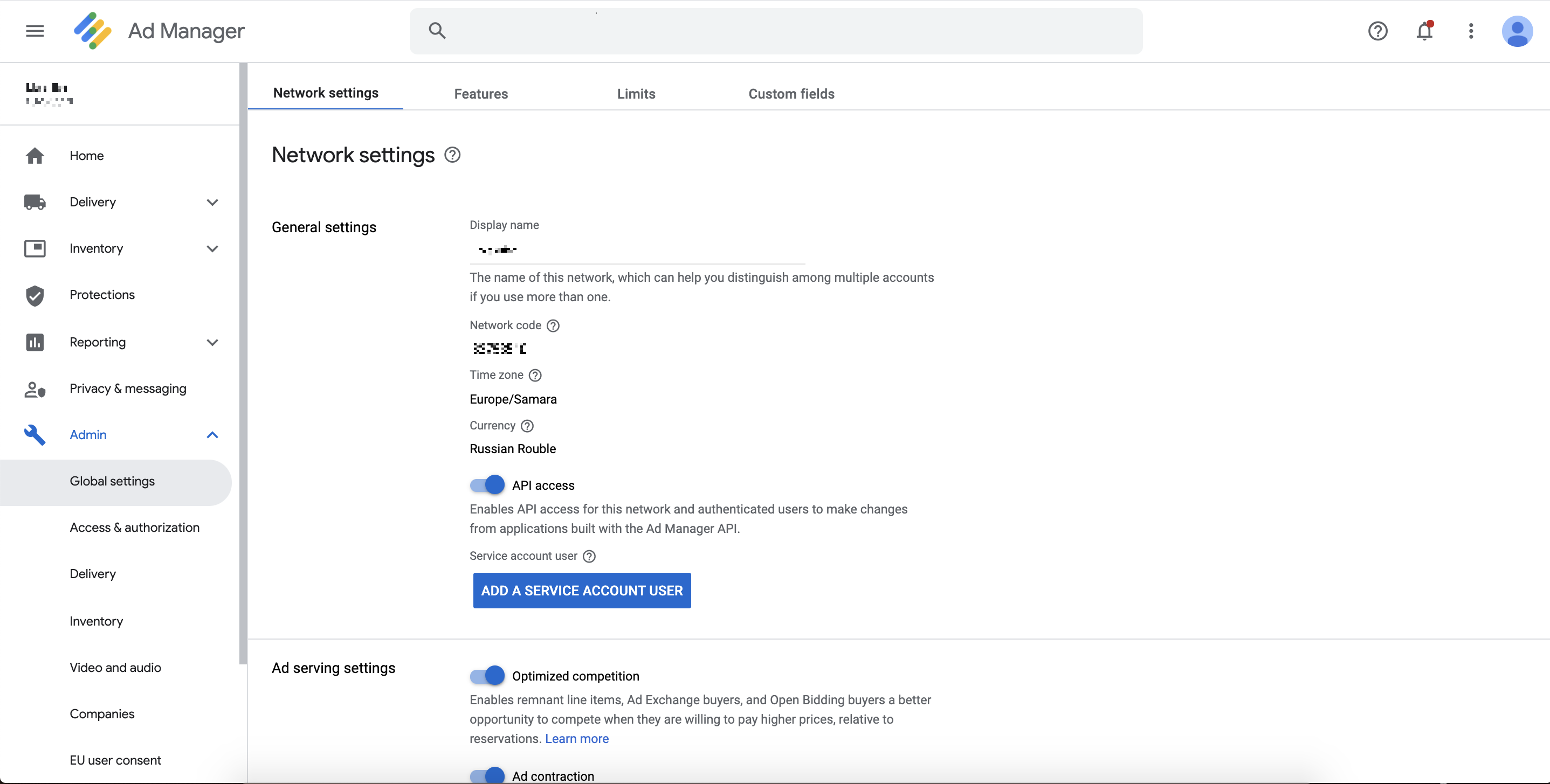Open the Currency help icon
Image resolution: width=1550 pixels, height=784 pixels.
click(x=527, y=426)
